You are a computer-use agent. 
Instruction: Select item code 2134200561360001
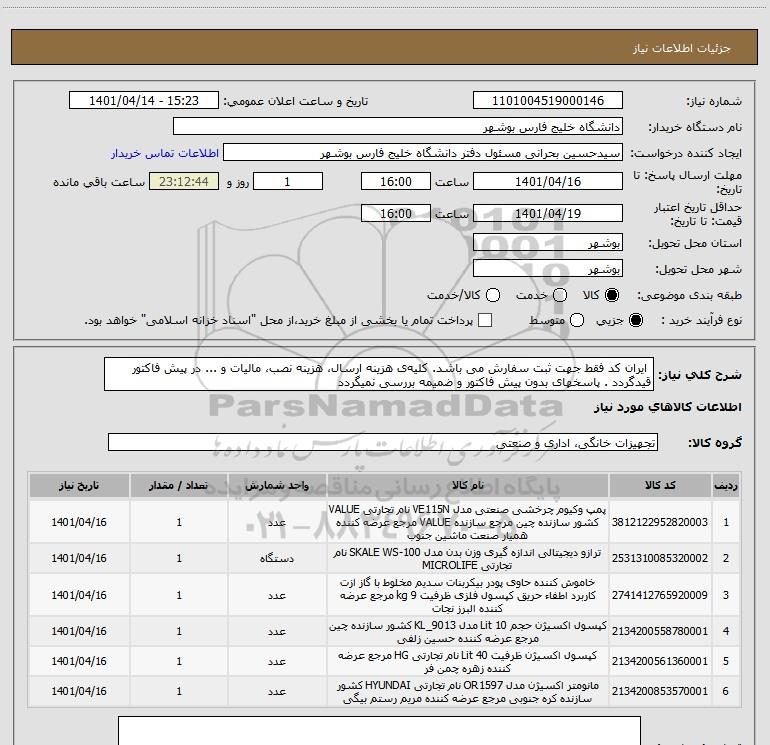pos(660,661)
